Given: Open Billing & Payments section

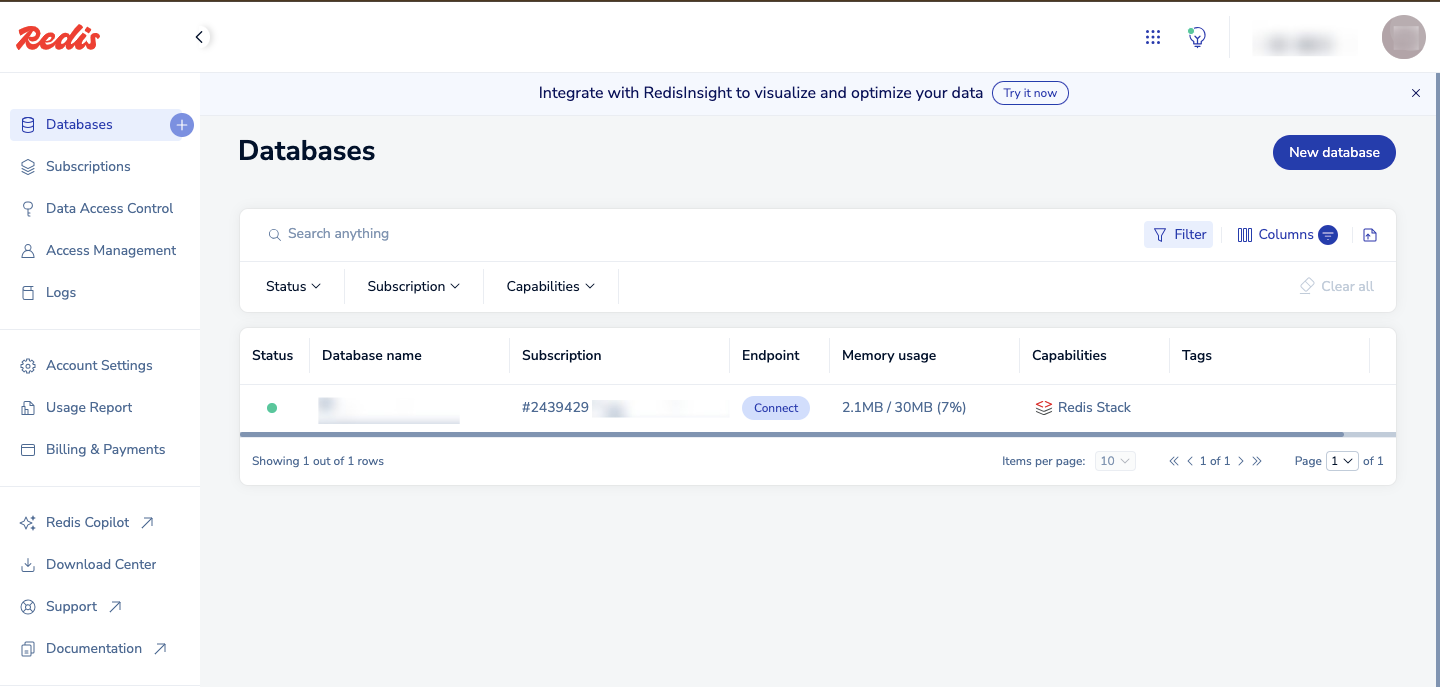Looking at the screenshot, I should [105, 449].
